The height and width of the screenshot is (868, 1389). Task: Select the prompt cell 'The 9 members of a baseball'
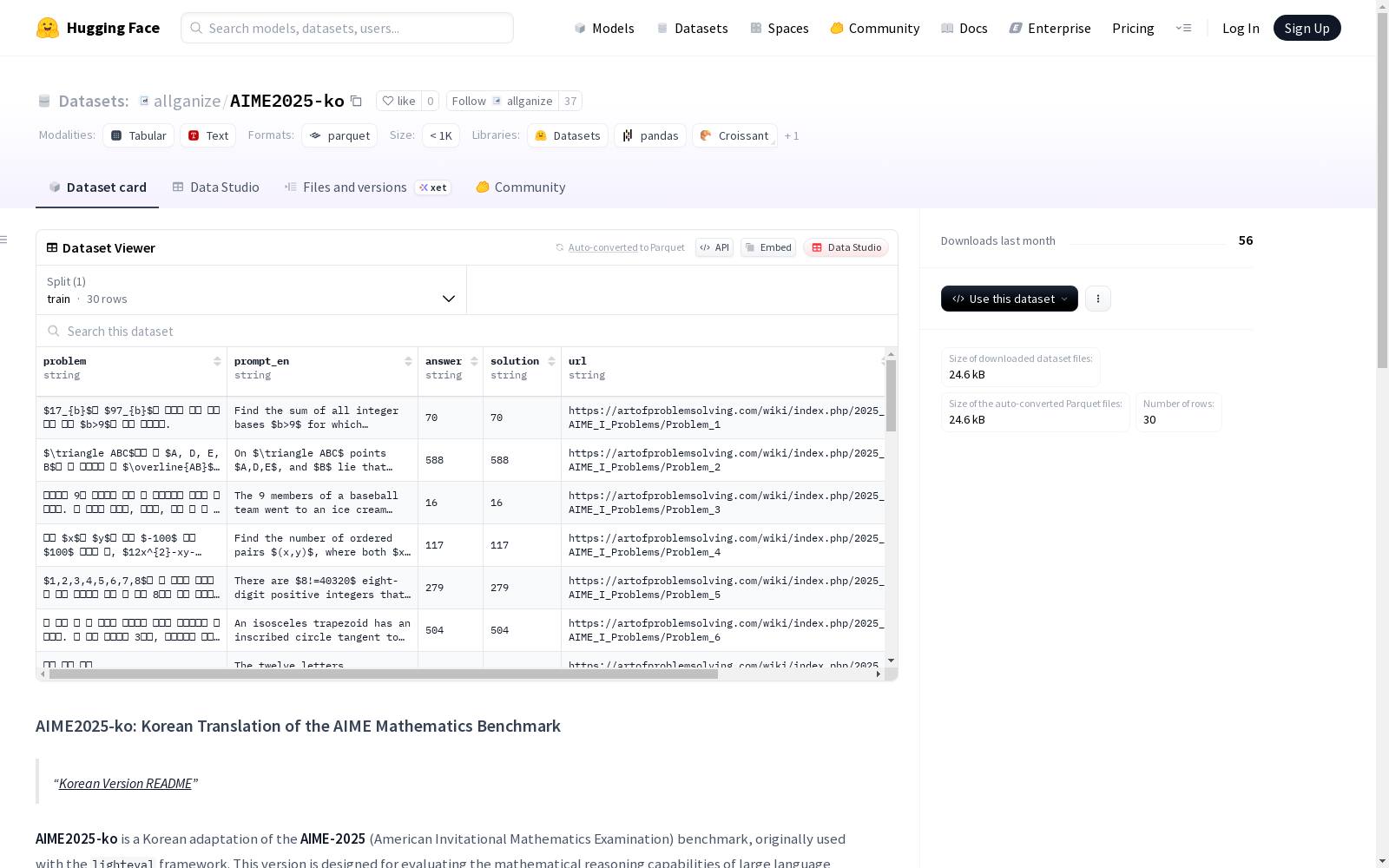pos(322,503)
